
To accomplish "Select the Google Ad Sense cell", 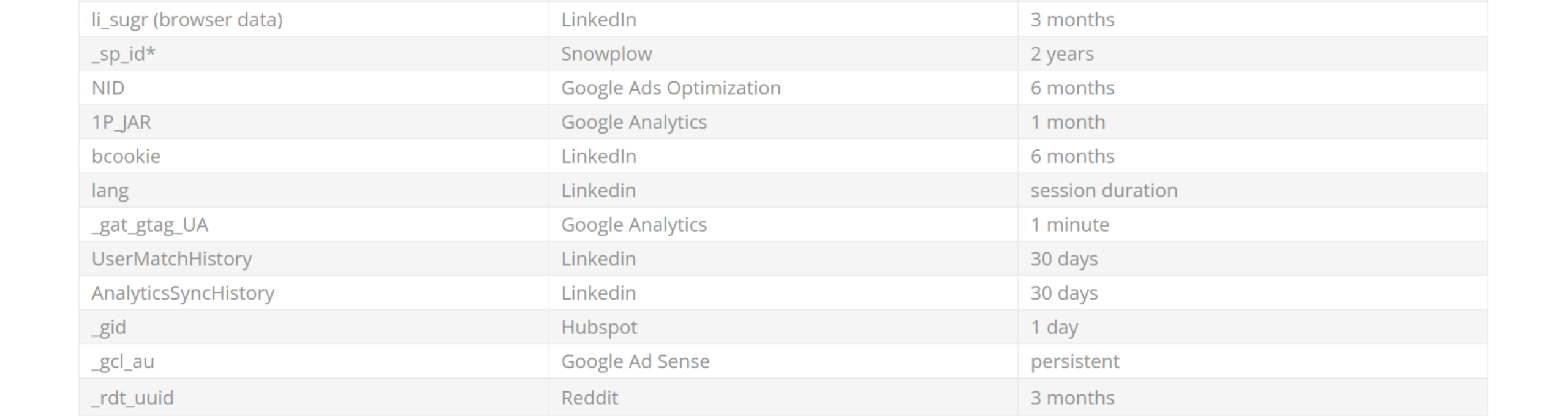I will 635,361.
